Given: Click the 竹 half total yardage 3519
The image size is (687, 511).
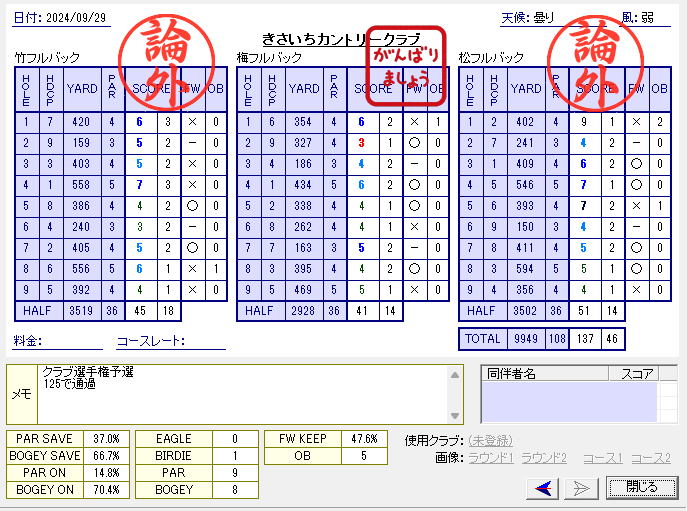Looking at the screenshot, I should (x=81, y=311).
